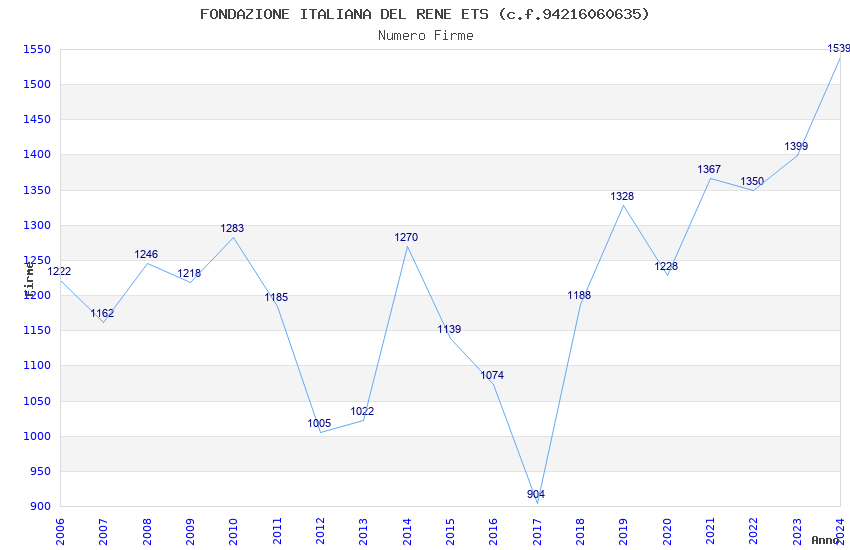Click the data label 1005
The height and width of the screenshot is (550, 850).
(319, 423)
